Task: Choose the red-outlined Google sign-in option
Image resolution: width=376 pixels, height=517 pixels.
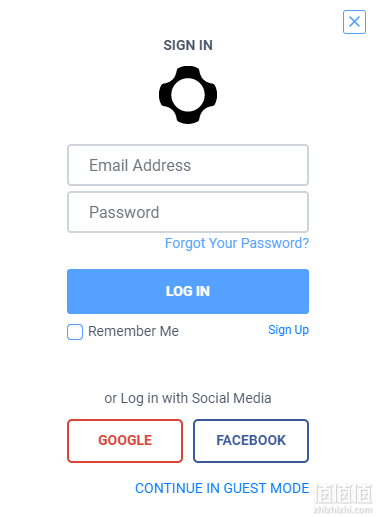Action: (125, 441)
